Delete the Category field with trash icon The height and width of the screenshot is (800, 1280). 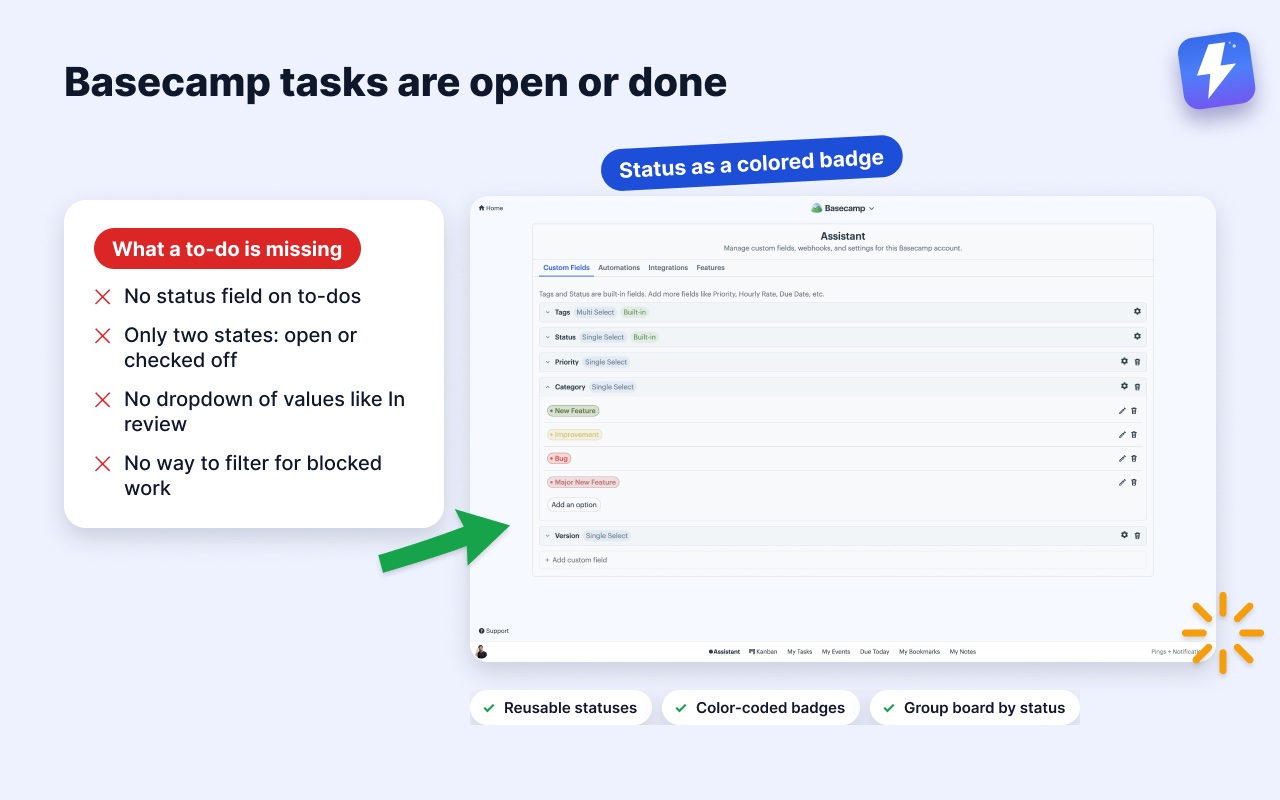click(1137, 387)
